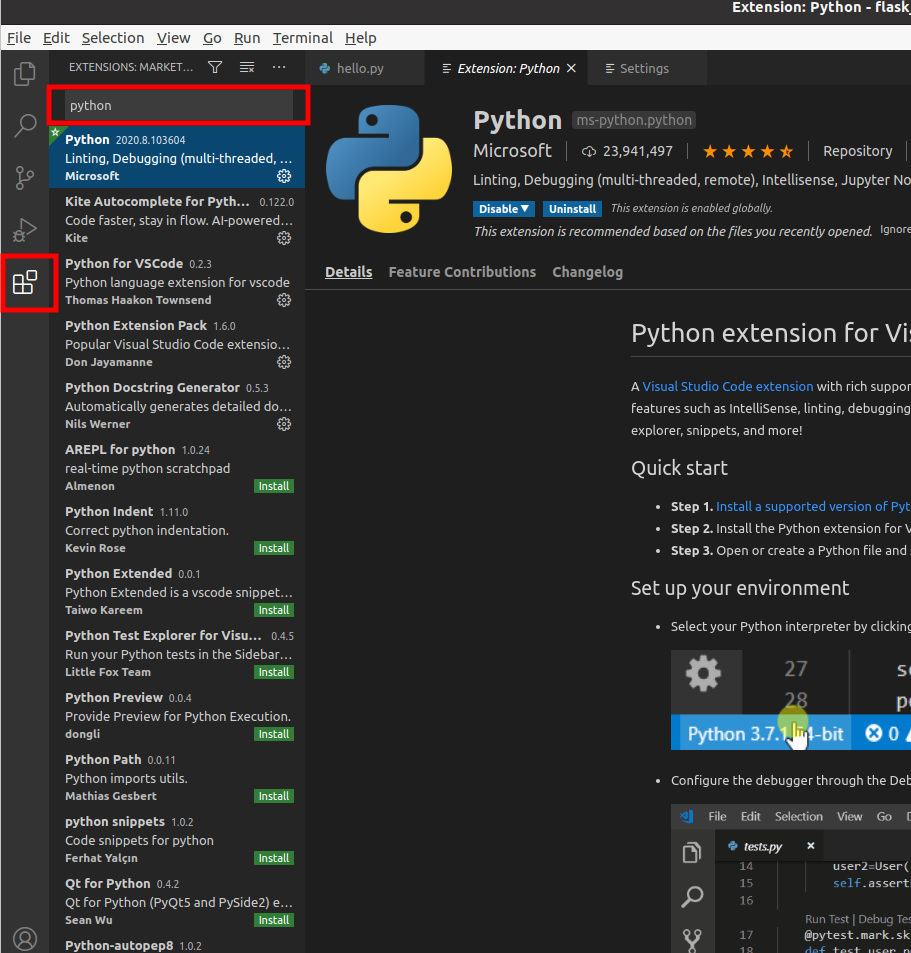The height and width of the screenshot is (953, 911).
Task: Click the Python interpreter screenshot in readme
Action: (791, 700)
